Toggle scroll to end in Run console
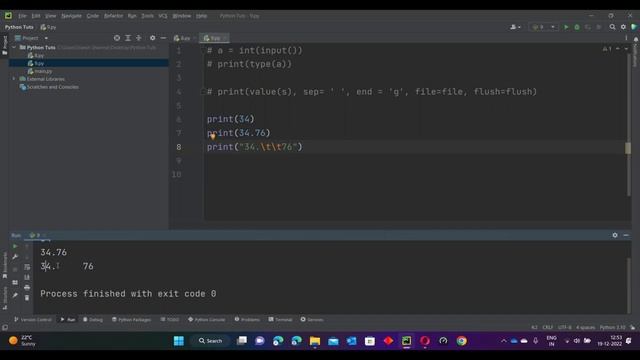Image resolution: width=640 pixels, height=360 pixels. (x=27, y=277)
